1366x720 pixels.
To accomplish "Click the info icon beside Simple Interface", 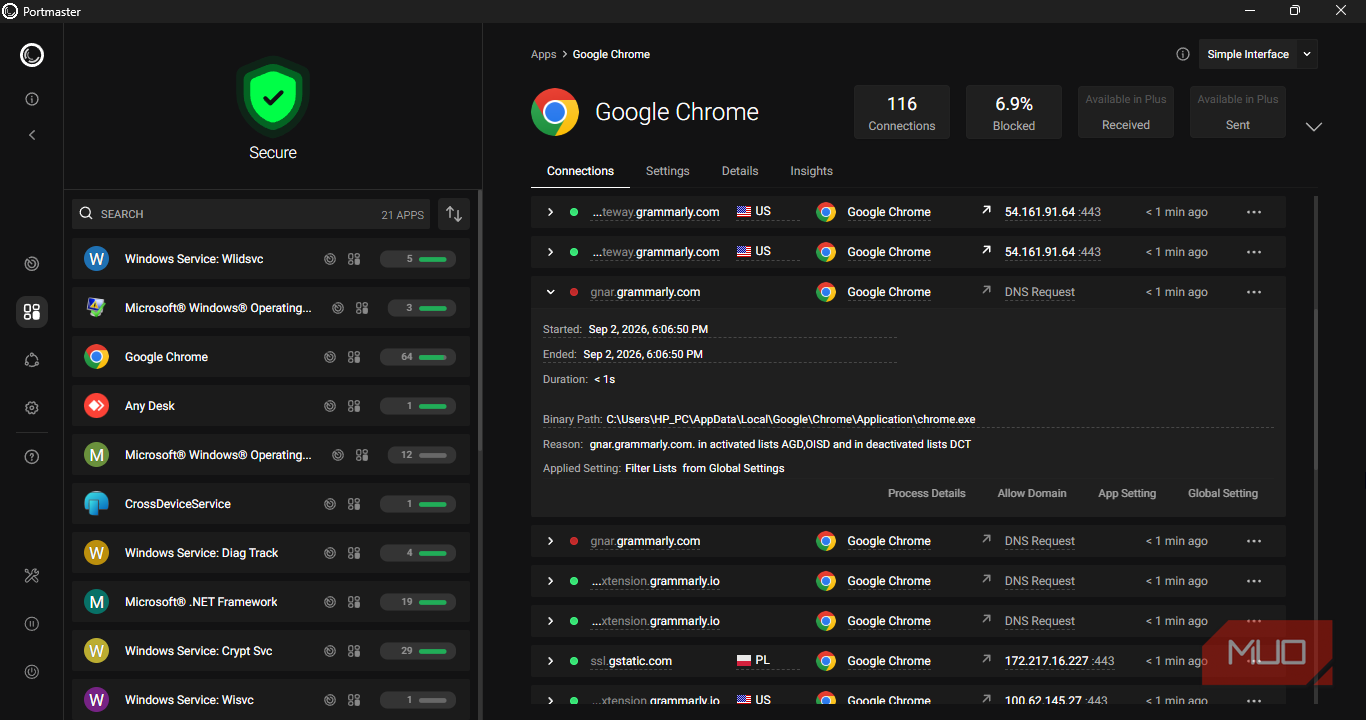I will 1183,54.
